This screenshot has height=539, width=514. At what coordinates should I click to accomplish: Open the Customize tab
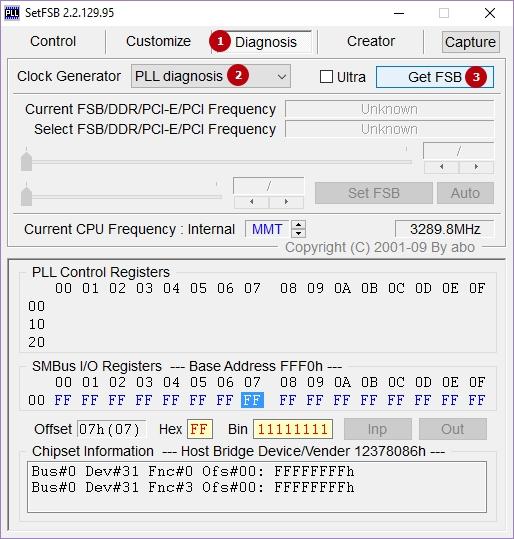tap(158, 42)
